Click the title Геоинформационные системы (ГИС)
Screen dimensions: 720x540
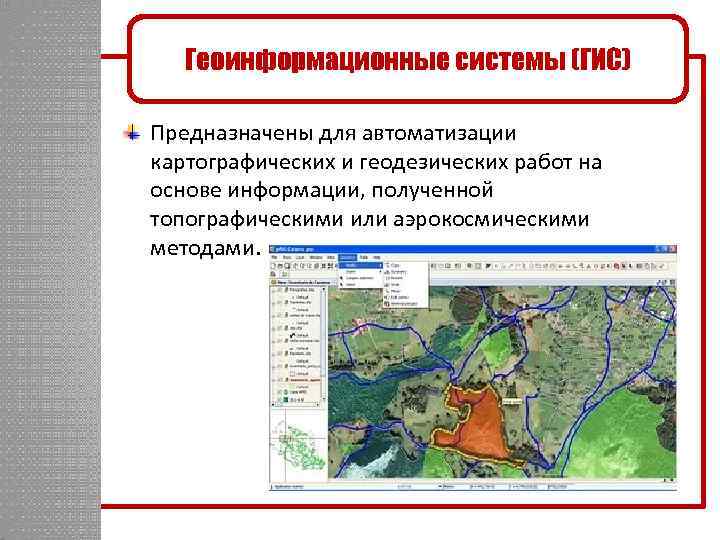[408, 59]
